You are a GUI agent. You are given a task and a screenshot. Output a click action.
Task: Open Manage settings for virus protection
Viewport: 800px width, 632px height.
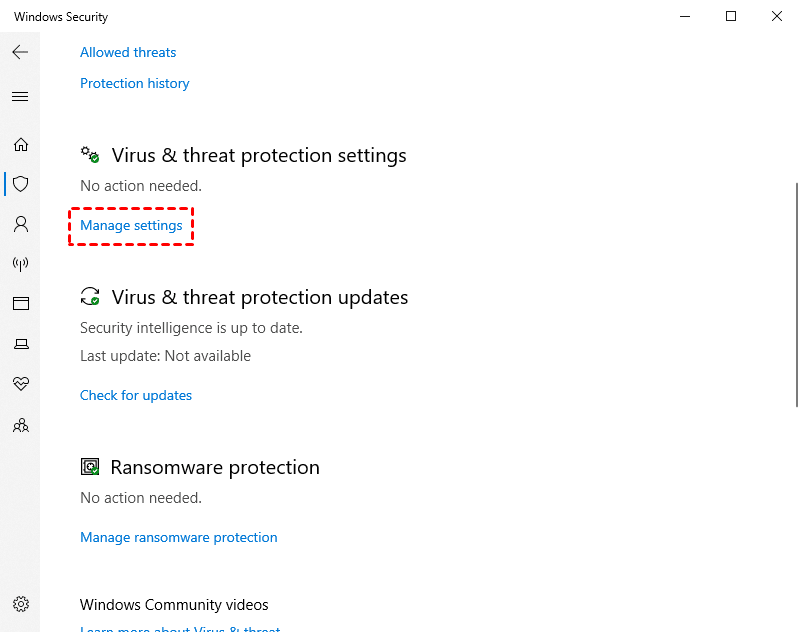coord(131,225)
